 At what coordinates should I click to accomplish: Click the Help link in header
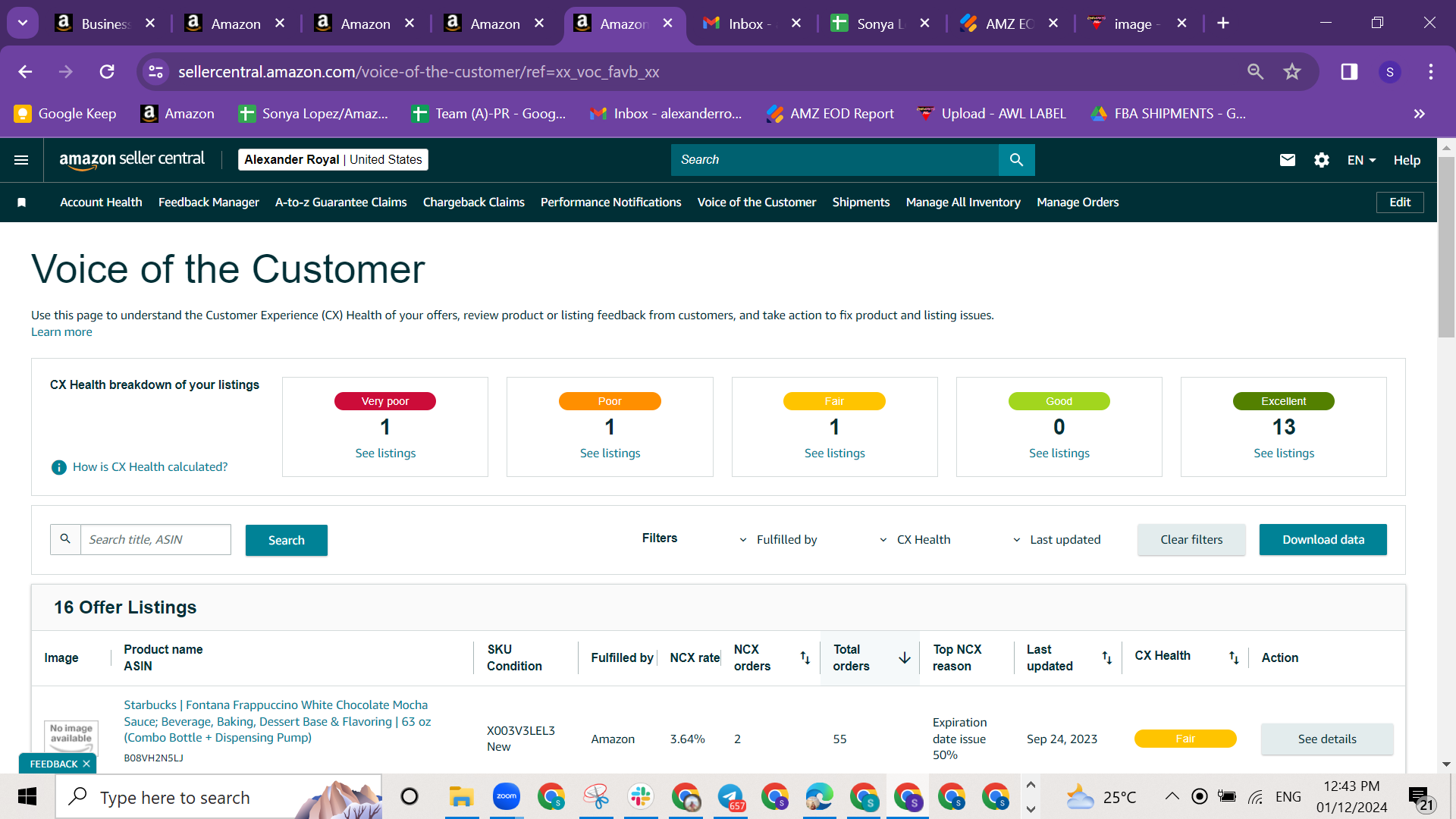(1407, 160)
